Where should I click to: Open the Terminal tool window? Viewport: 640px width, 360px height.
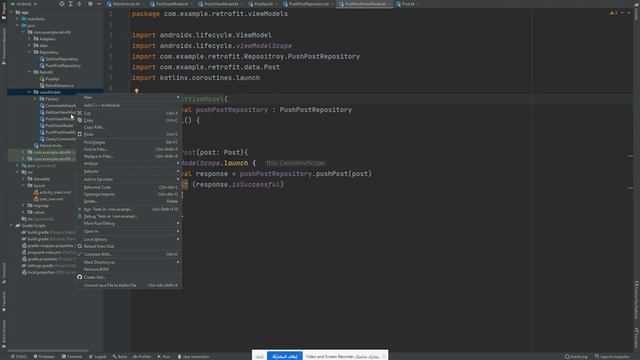point(72,356)
